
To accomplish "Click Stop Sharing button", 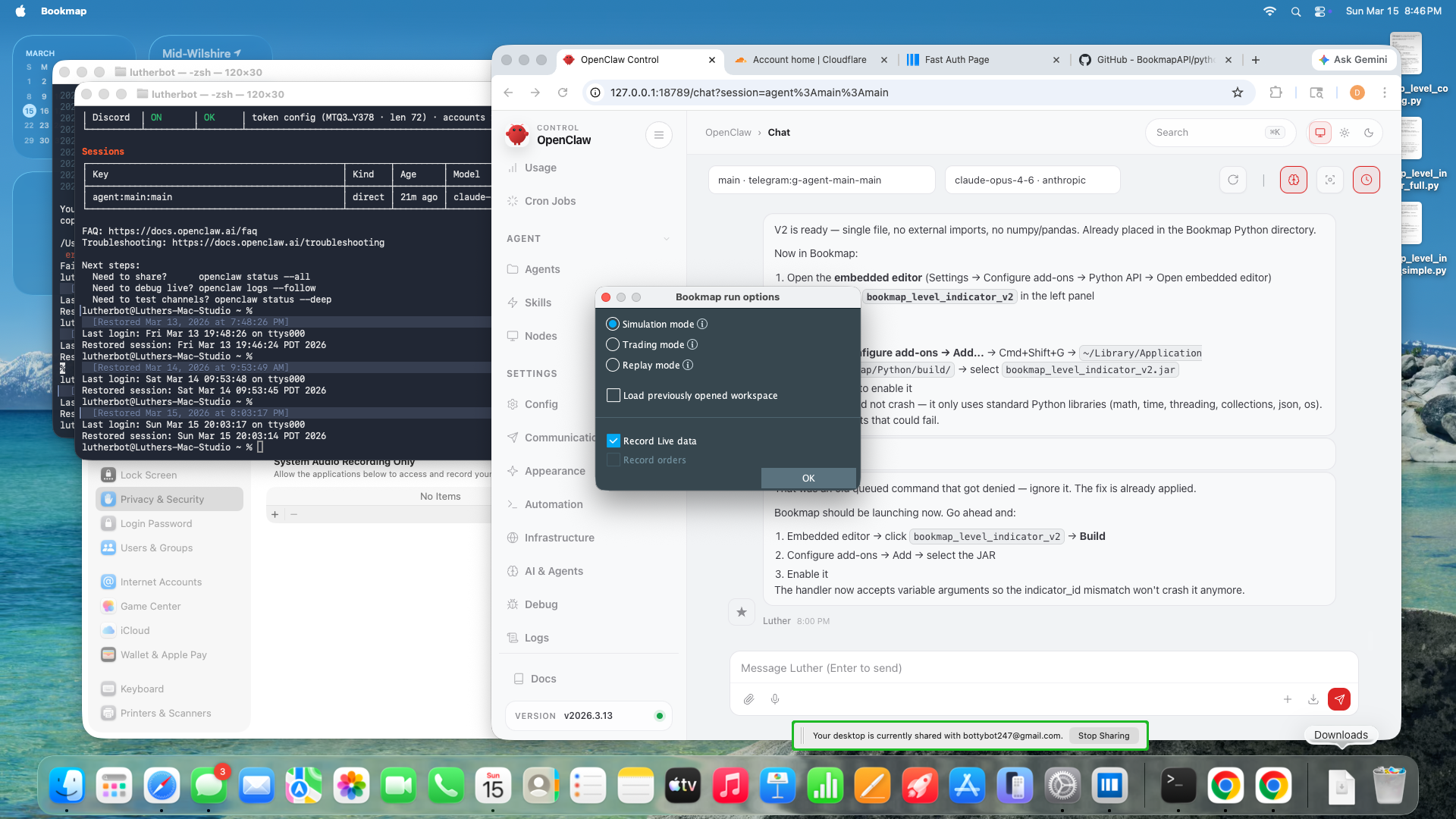I will pos(1103,736).
